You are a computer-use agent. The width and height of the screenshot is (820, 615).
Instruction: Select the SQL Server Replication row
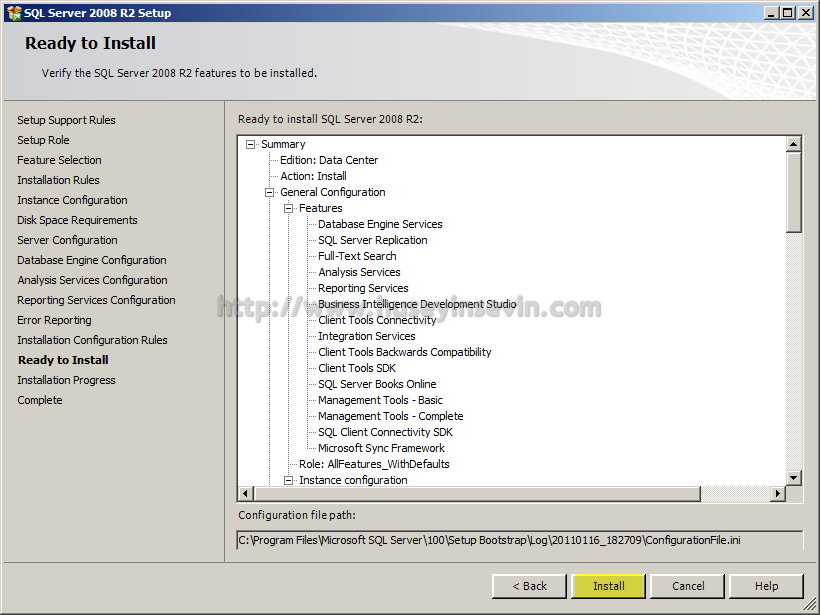(x=373, y=241)
